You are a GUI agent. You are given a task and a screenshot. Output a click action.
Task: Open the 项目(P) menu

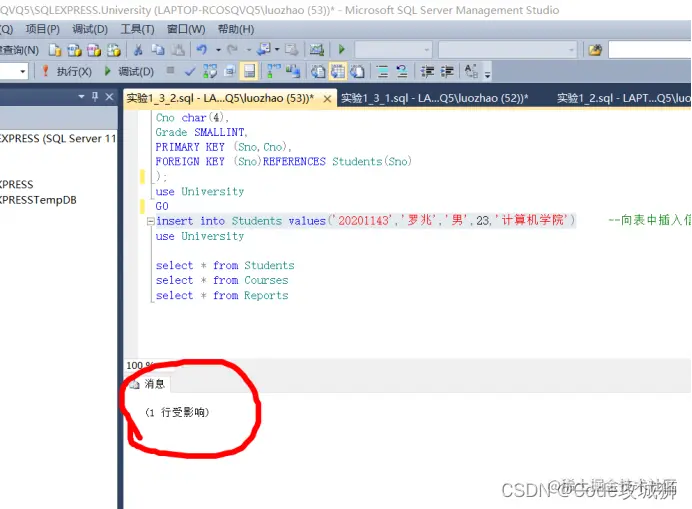[43, 29]
